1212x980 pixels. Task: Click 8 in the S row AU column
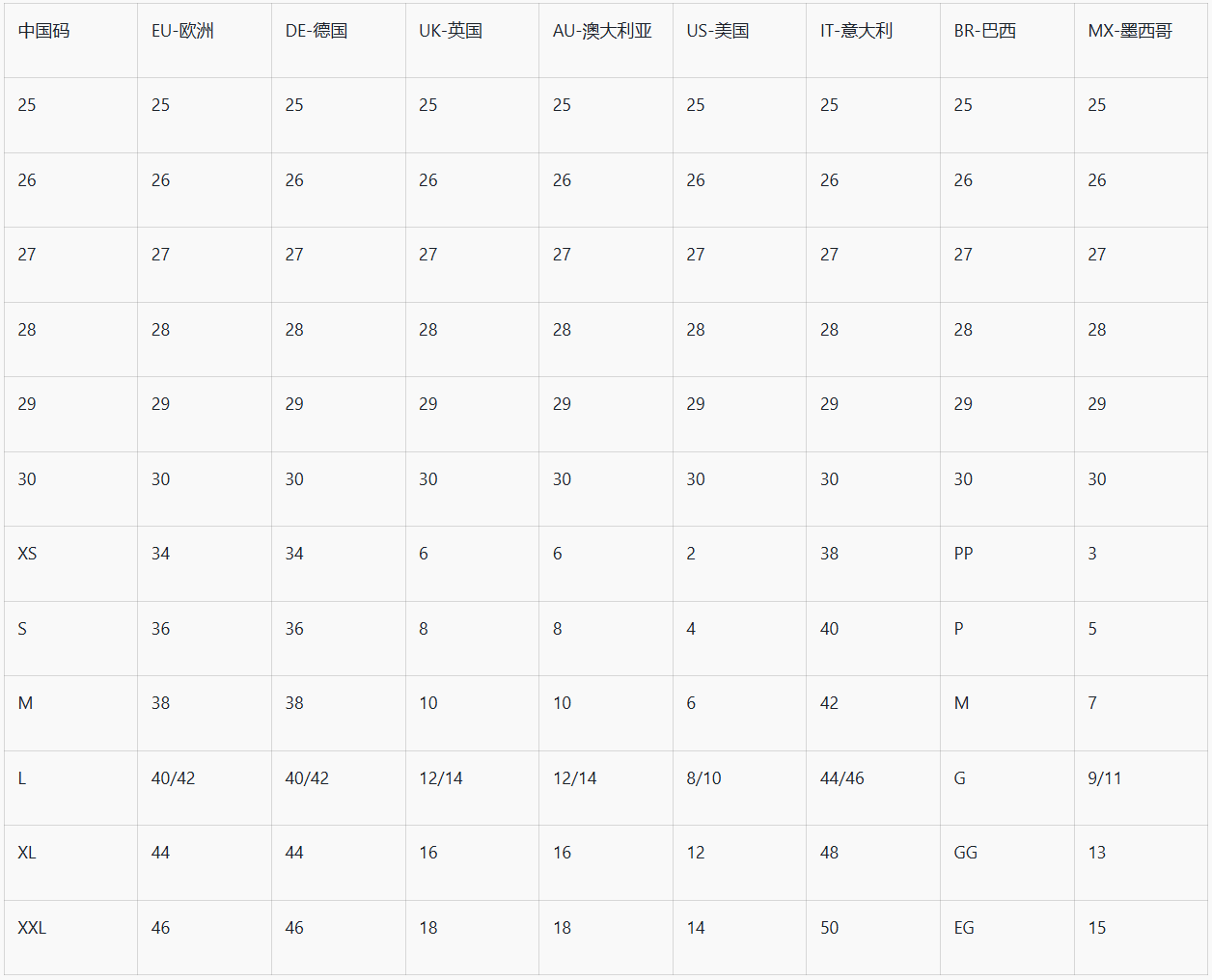[x=558, y=629]
